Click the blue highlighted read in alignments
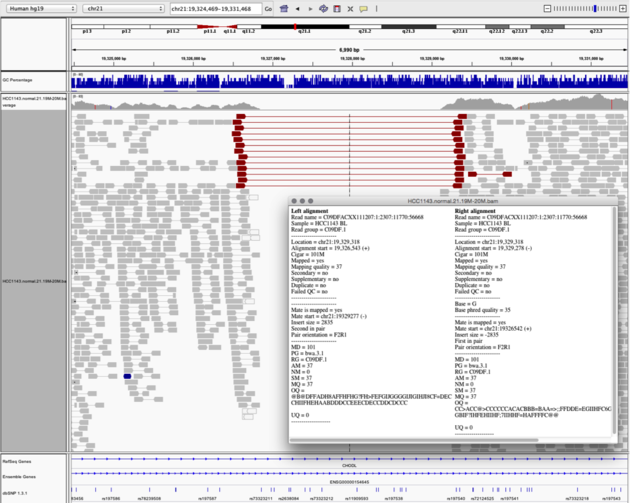This screenshot has height=503, width=630. click(129, 377)
